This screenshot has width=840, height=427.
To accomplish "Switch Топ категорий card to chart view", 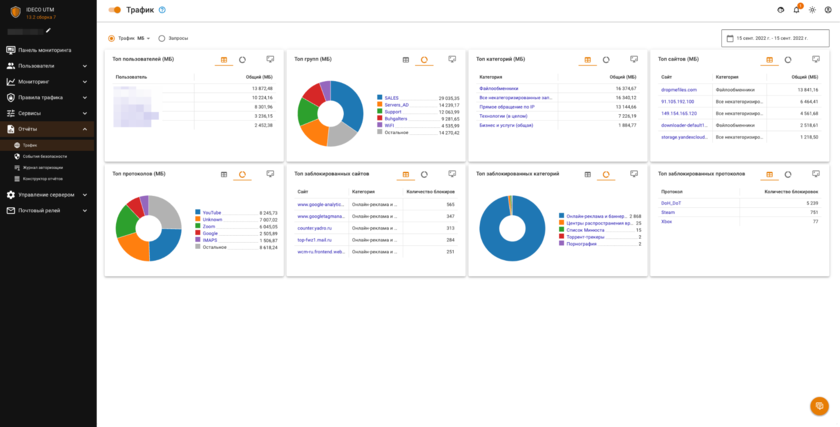I will [607, 60].
